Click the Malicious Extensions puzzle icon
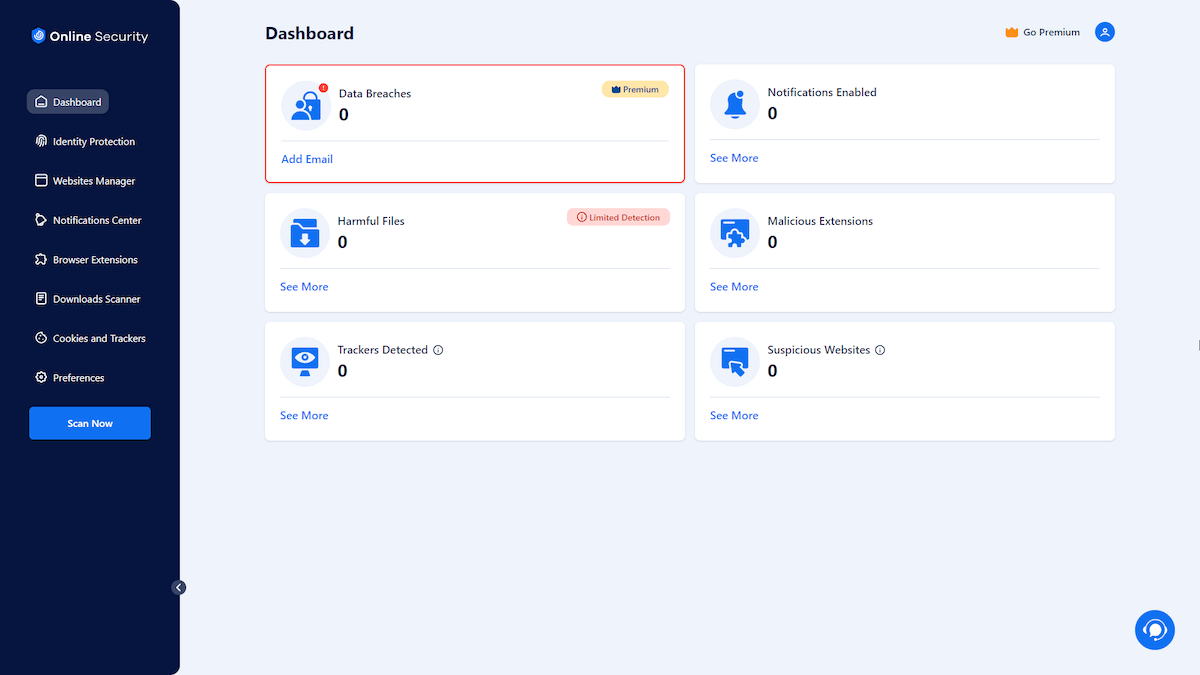This screenshot has height=675, width=1200. pos(735,233)
